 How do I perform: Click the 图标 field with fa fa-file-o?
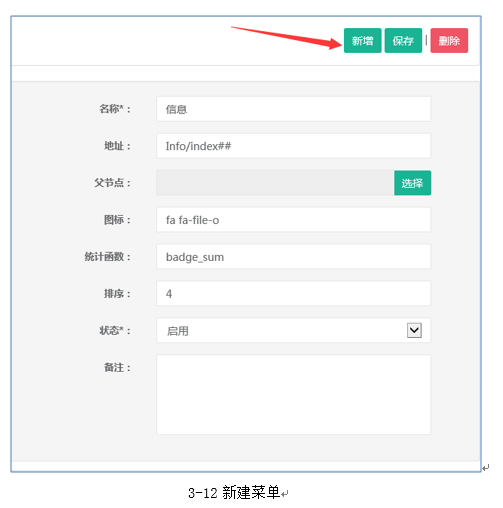[x=293, y=220]
